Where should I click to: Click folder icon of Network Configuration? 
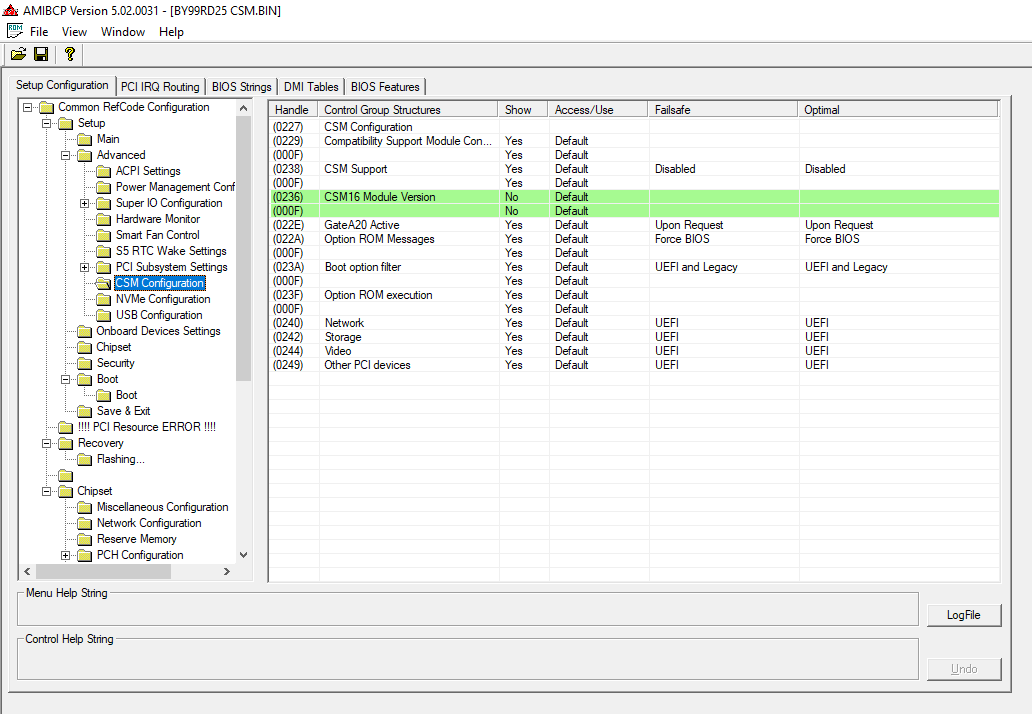[x=84, y=523]
